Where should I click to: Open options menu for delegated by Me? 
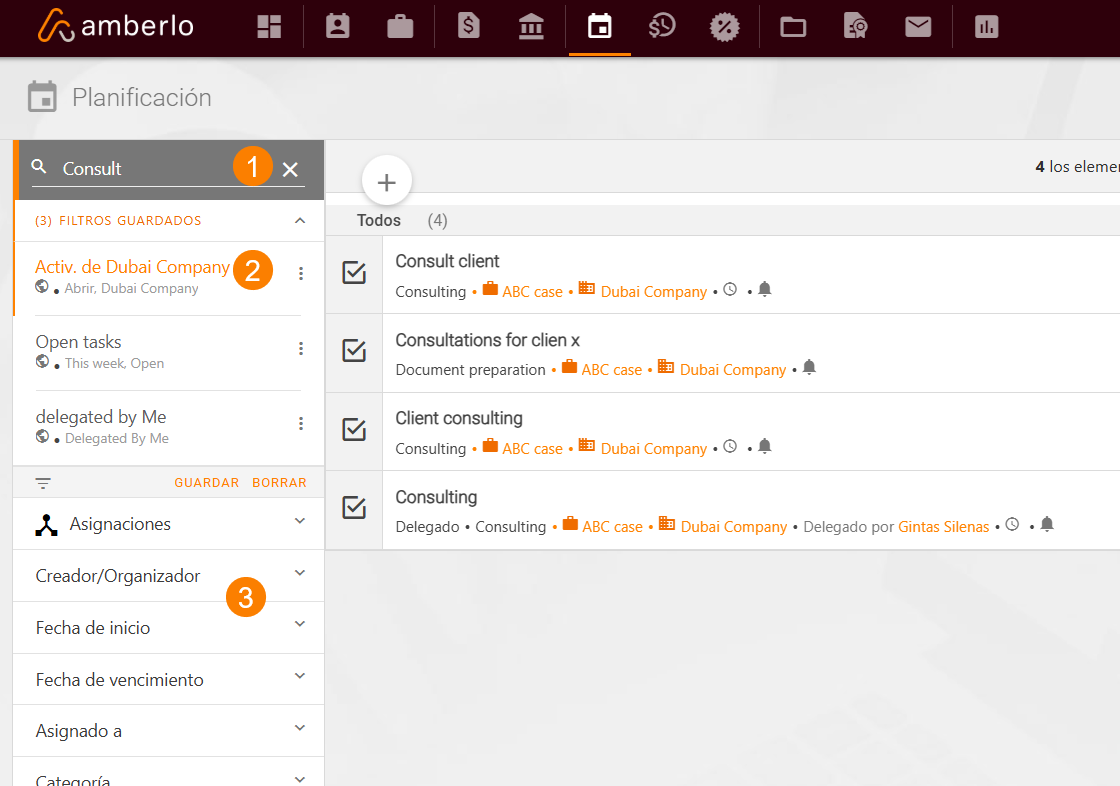pos(301,424)
